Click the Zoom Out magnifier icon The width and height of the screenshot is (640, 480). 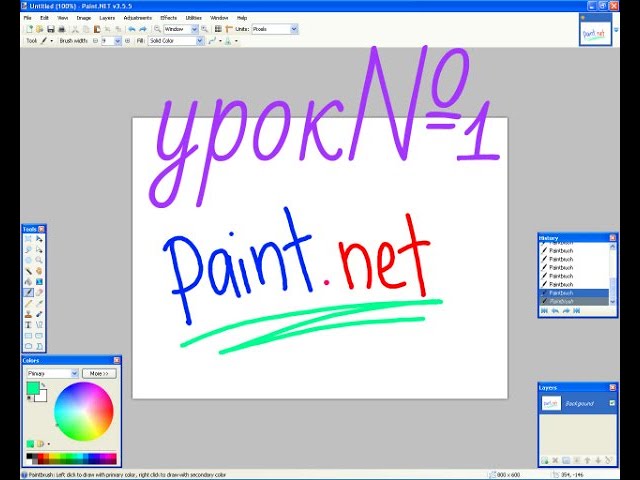157,29
